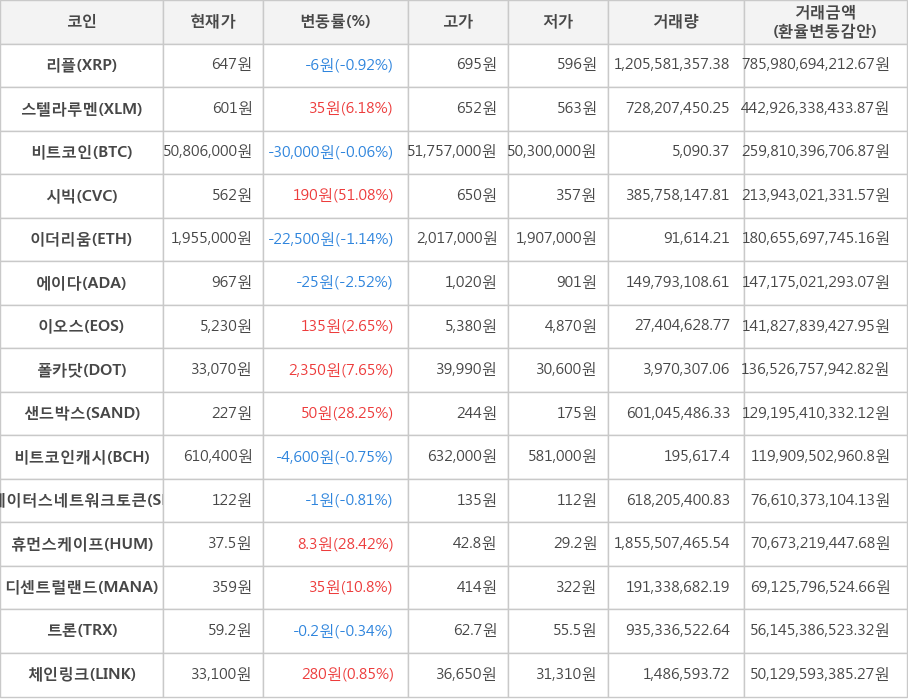The width and height of the screenshot is (908, 700).
Task: Open the 체인링크(LINK) row
Action: click(82, 675)
